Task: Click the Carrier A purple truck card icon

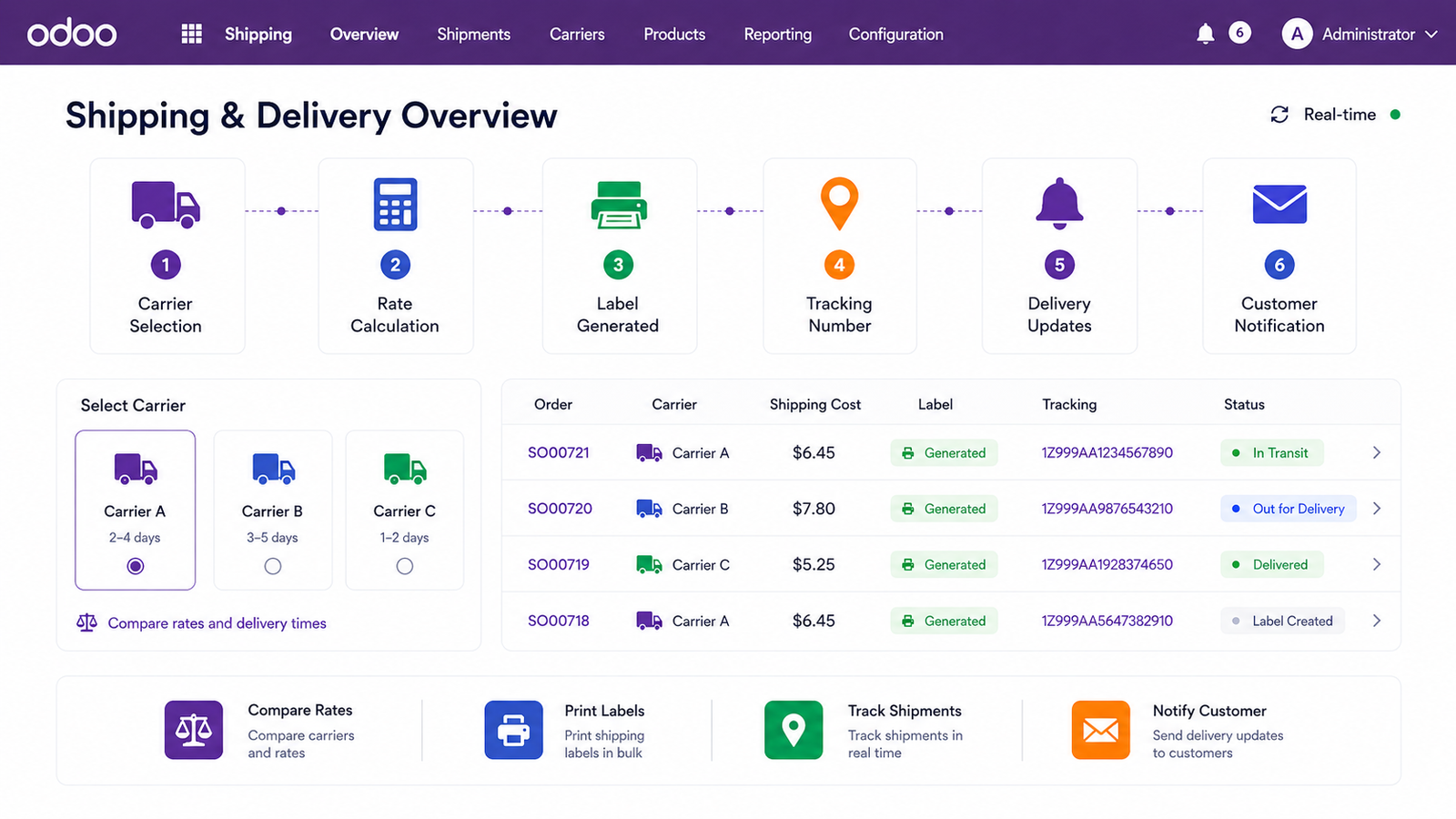Action: (136, 469)
